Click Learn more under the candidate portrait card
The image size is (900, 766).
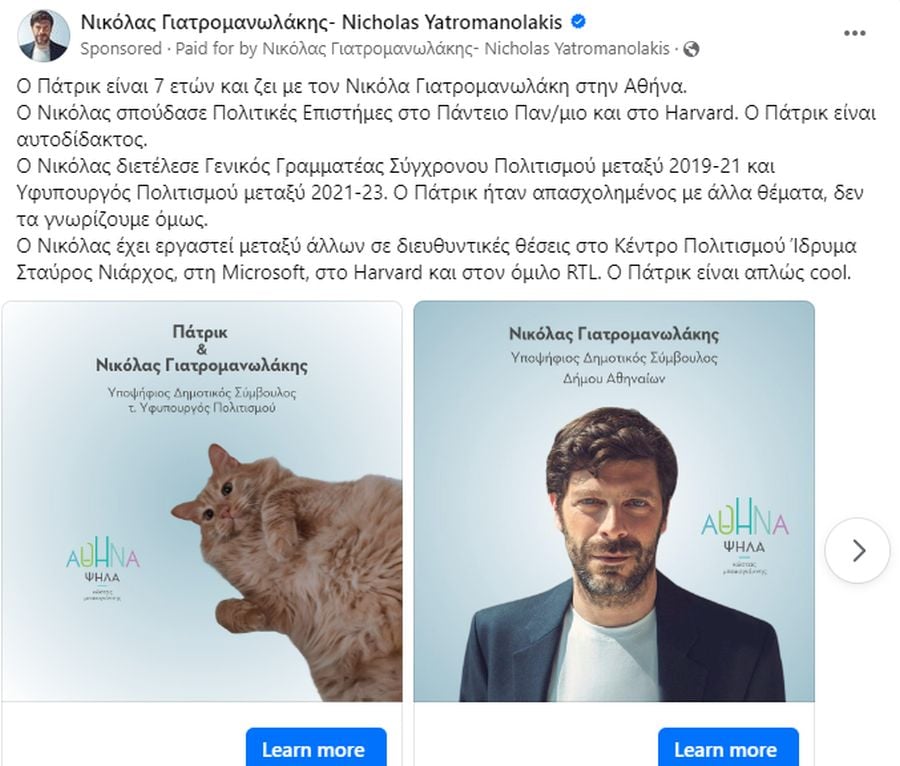728,748
